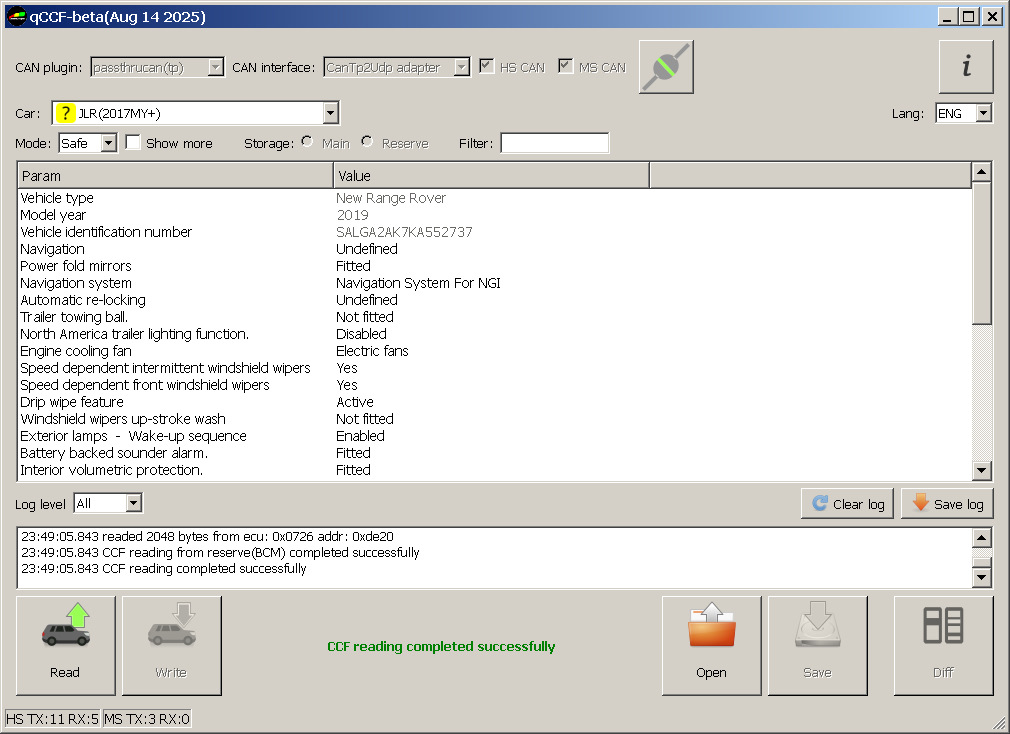Click the HS TX:11 RX:5 status entry

(53, 719)
